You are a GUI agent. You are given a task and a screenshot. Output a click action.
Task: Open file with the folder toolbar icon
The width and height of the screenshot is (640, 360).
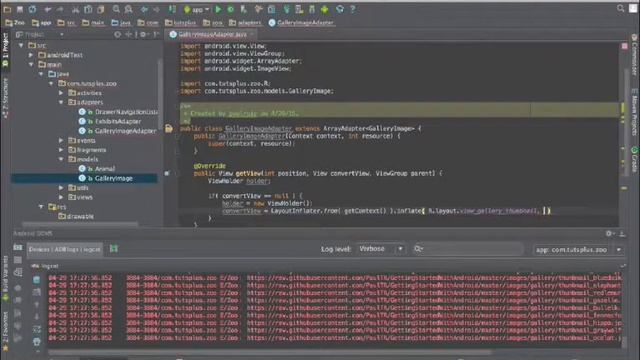pos(7,9)
